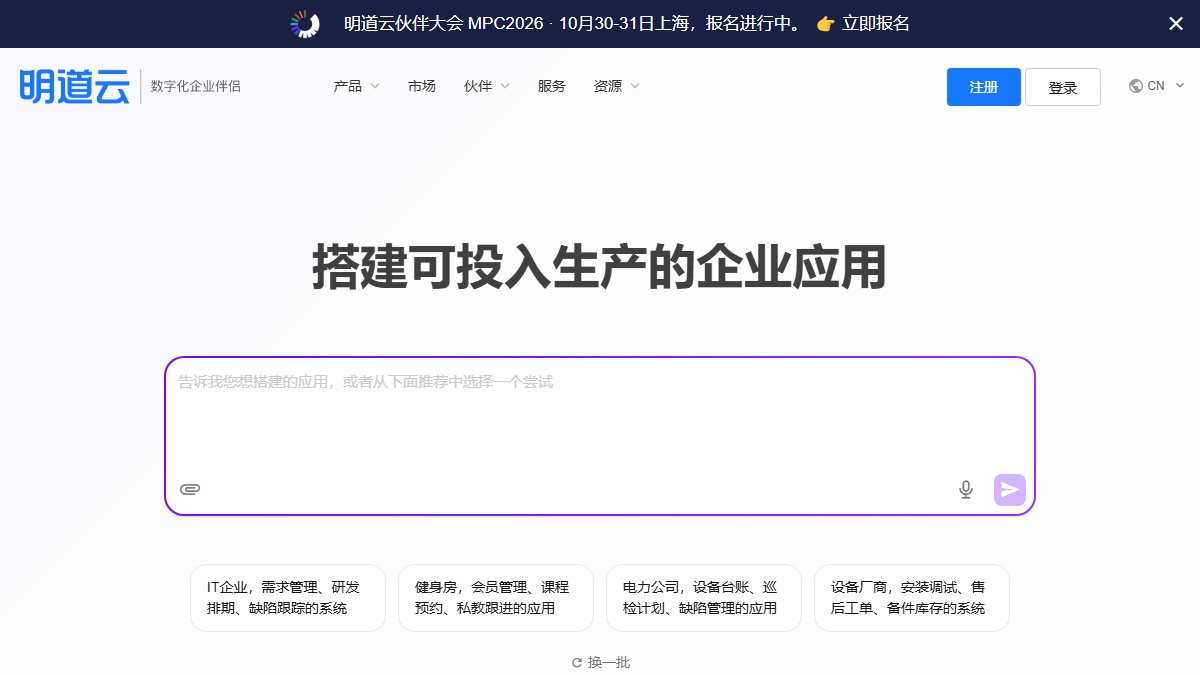Click the MPC2026 announcement text

(x=573, y=24)
